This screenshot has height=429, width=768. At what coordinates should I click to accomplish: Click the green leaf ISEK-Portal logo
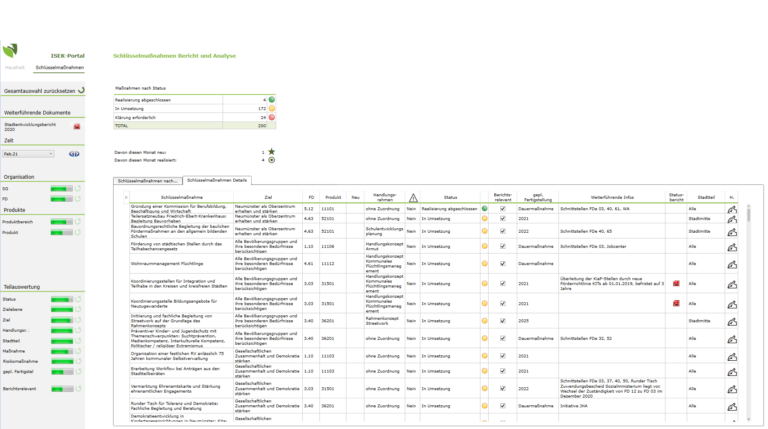(10, 50)
